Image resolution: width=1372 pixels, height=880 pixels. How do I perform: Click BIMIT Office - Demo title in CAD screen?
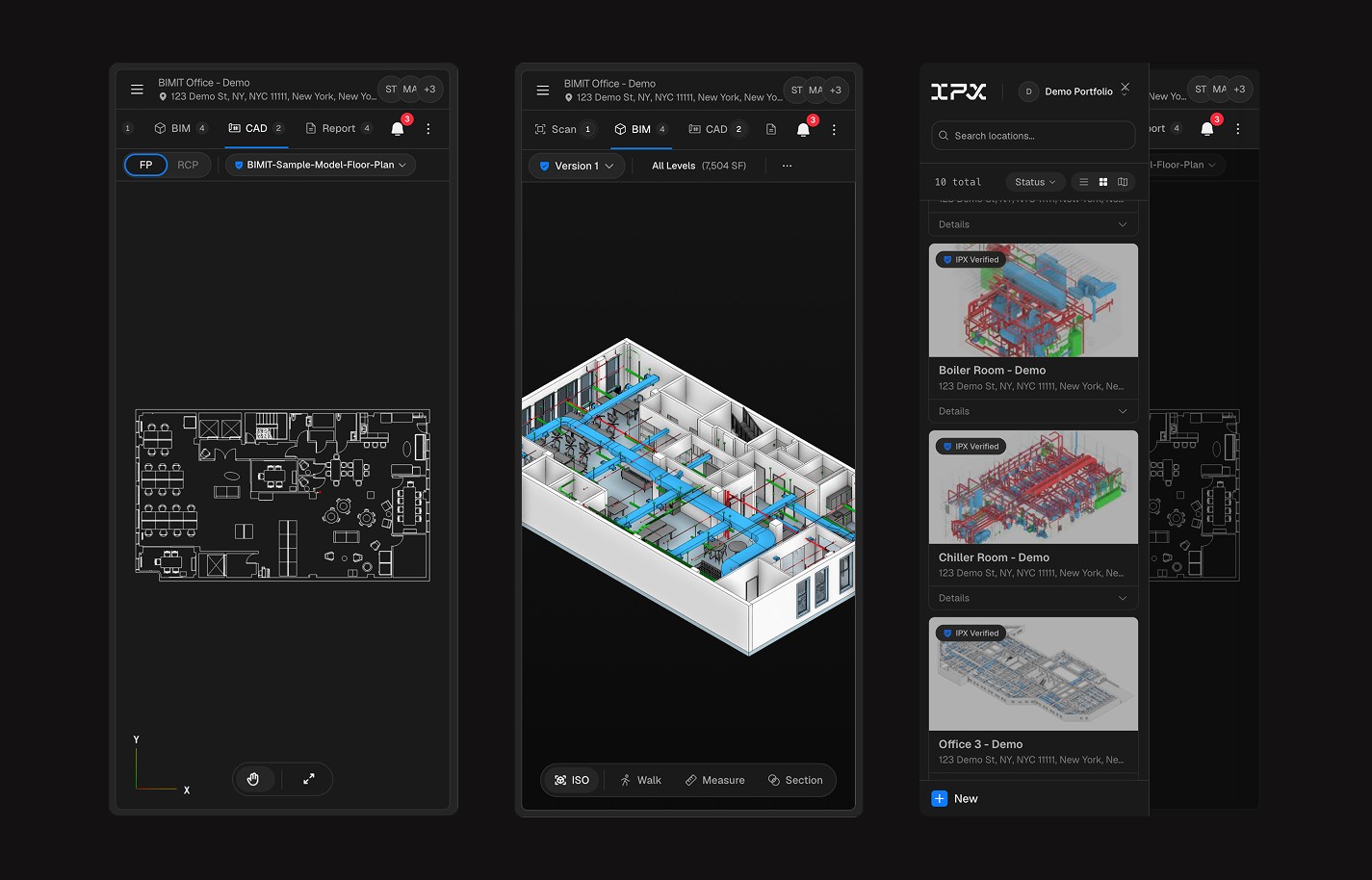(x=204, y=83)
